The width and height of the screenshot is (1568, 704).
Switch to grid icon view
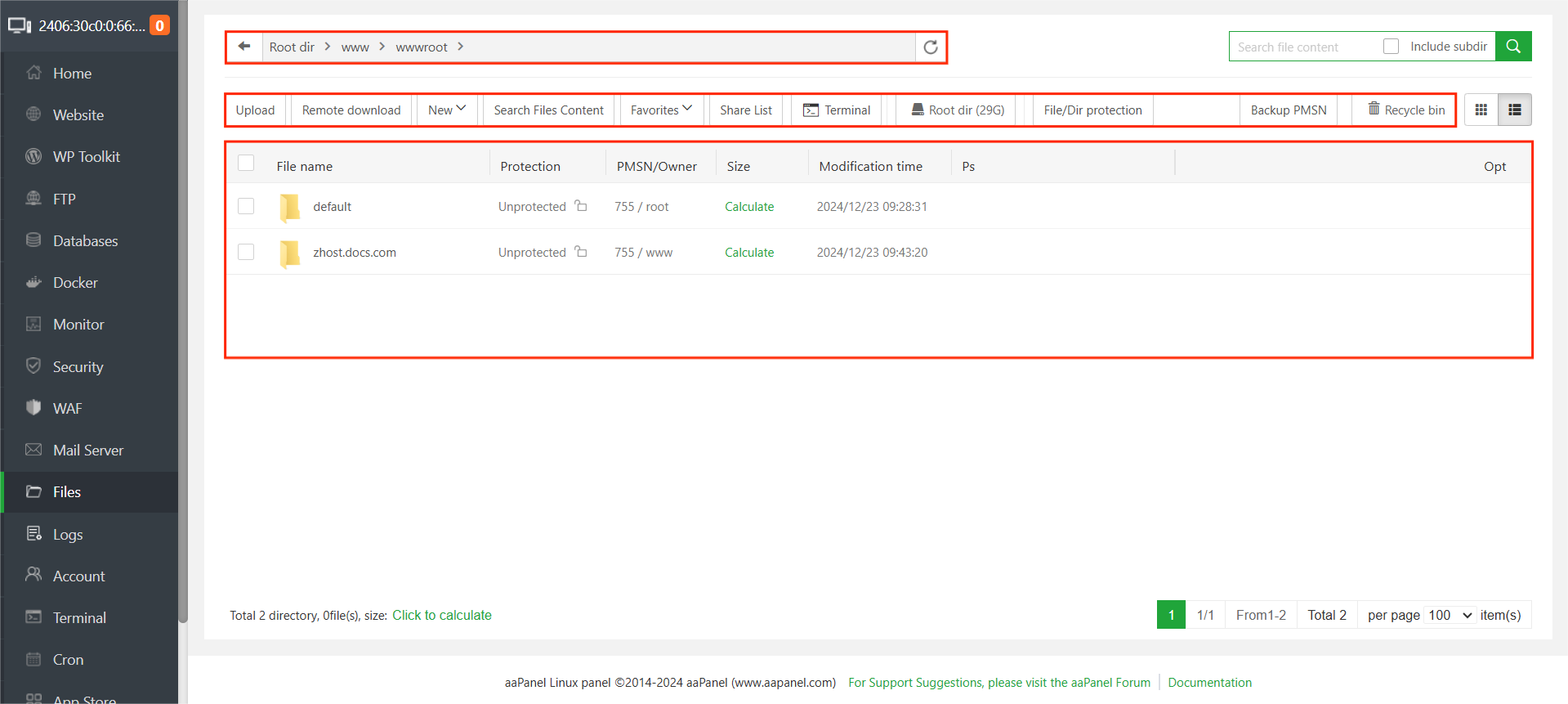click(1481, 110)
